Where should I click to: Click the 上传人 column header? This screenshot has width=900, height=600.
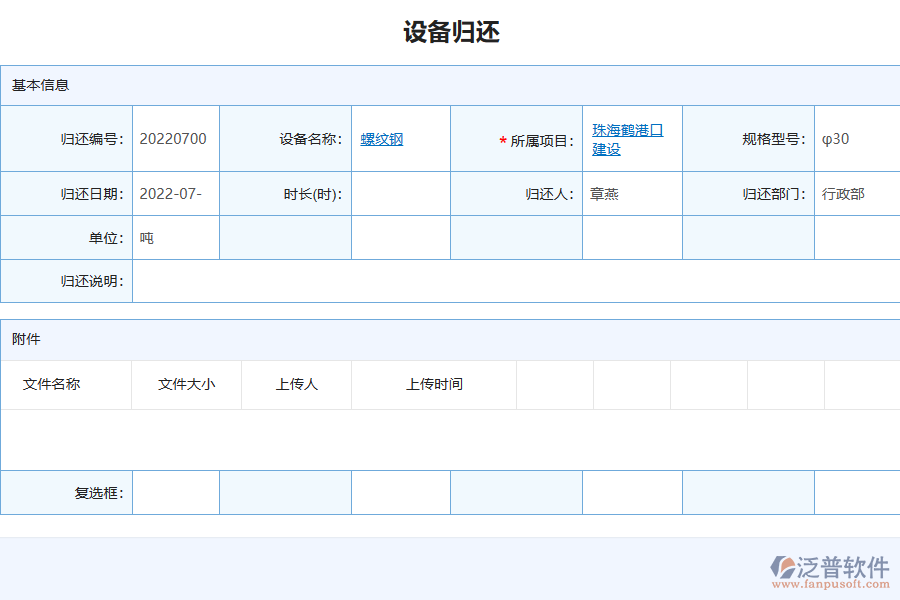296,384
